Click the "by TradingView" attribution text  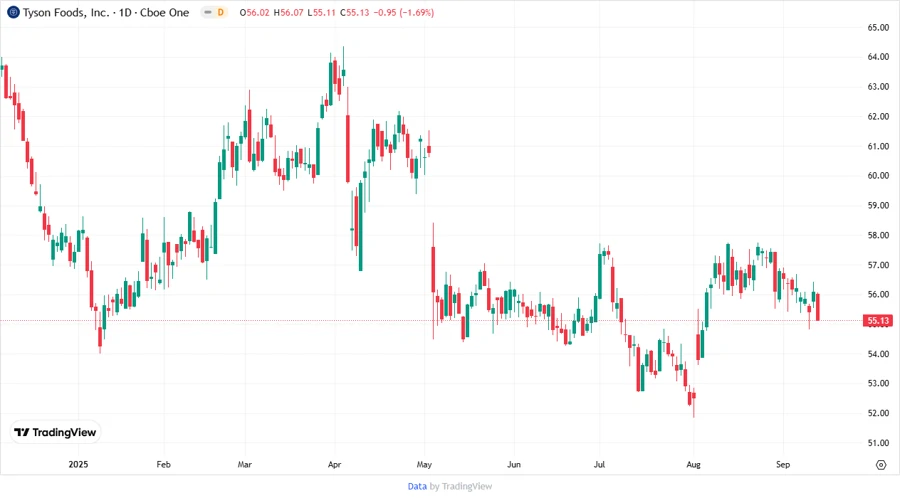click(x=461, y=486)
